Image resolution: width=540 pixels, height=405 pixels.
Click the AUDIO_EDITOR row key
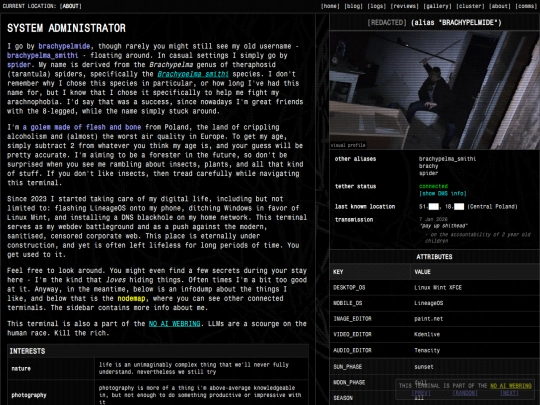[352, 351]
